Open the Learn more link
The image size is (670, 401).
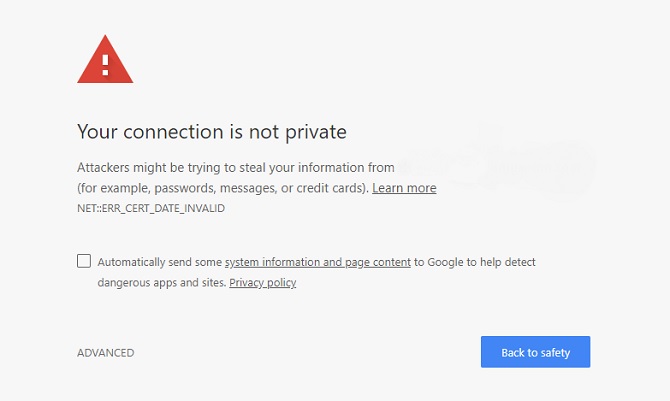pos(404,188)
